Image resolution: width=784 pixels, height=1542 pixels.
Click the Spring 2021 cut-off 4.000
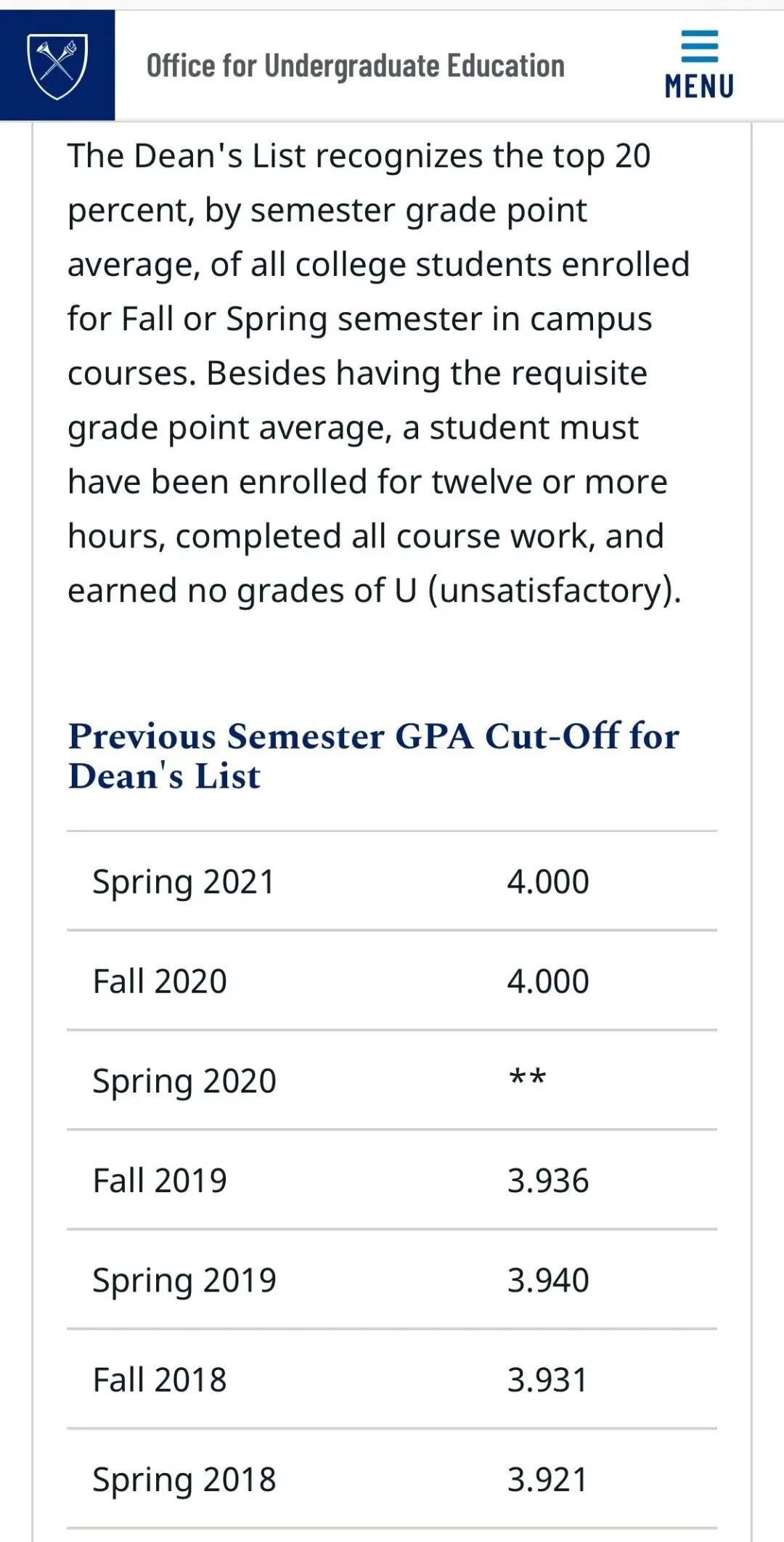[548, 881]
